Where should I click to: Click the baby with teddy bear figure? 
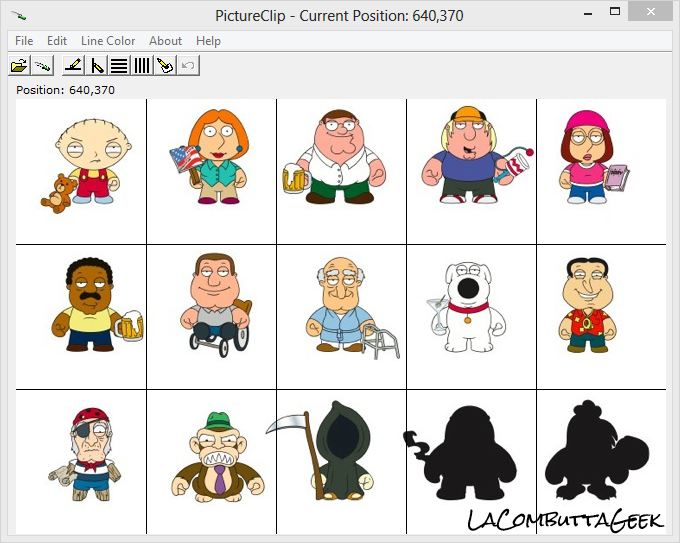pyautogui.click(x=86, y=167)
